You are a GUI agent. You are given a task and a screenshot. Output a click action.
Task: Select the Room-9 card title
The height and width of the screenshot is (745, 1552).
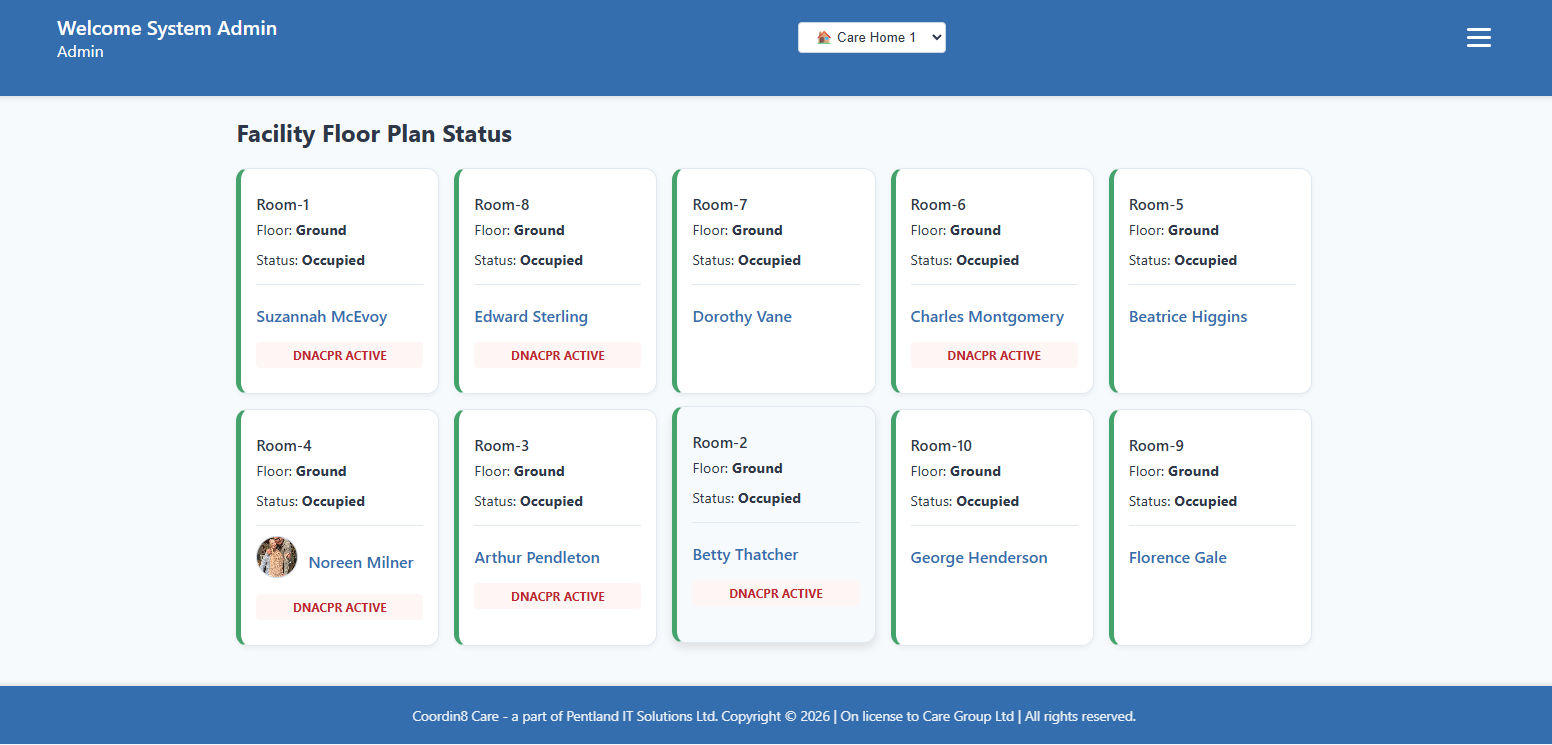(x=1156, y=446)
